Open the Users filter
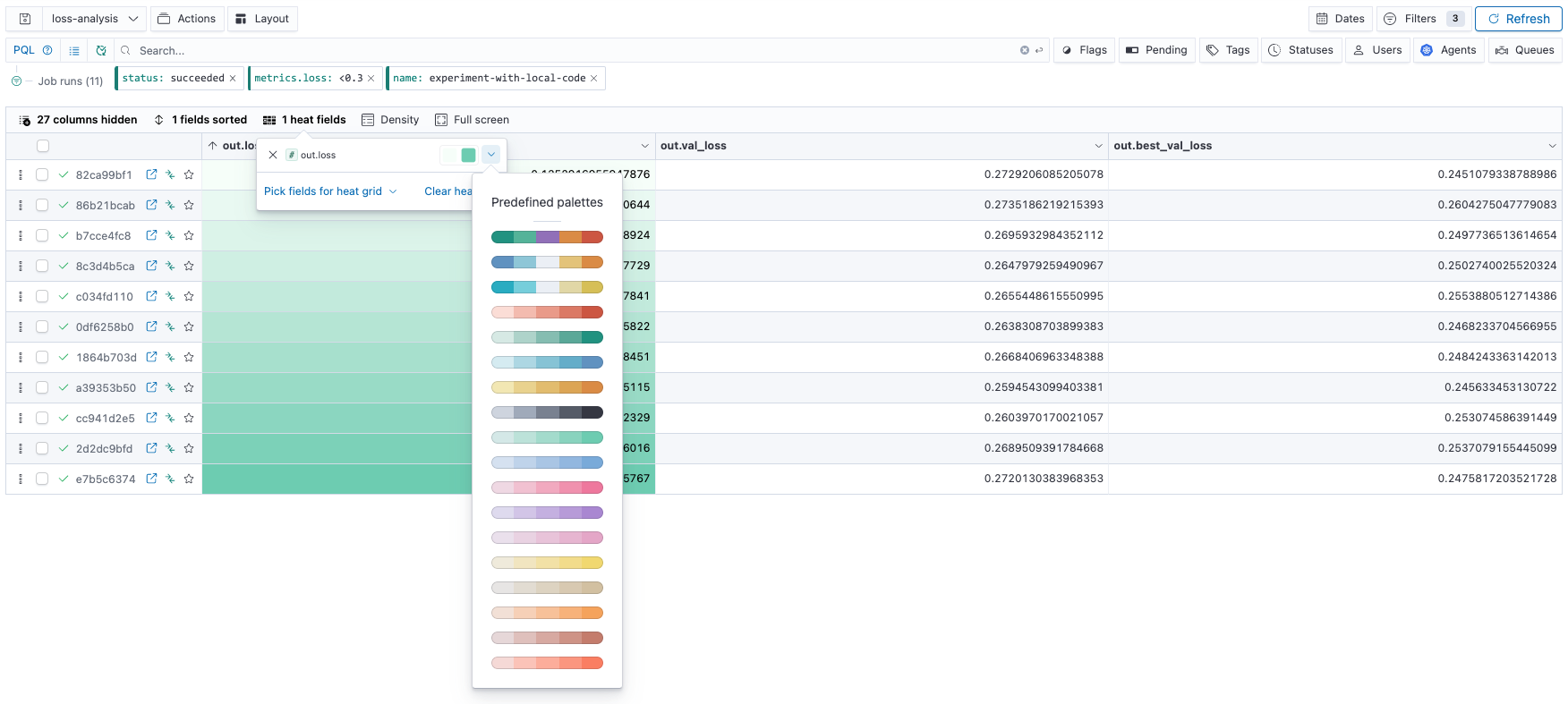This screenshot has height=704, width=1568. click(1377, 50)
